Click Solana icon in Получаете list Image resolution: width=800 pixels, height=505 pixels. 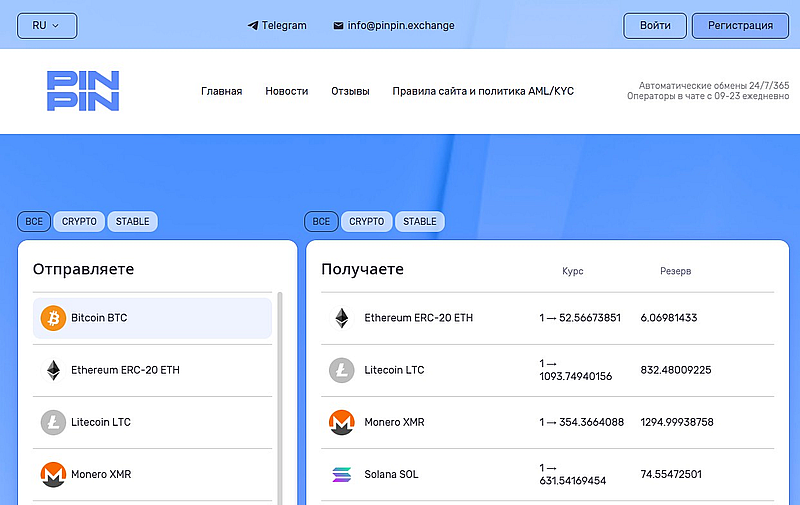[x=342, y=474]
